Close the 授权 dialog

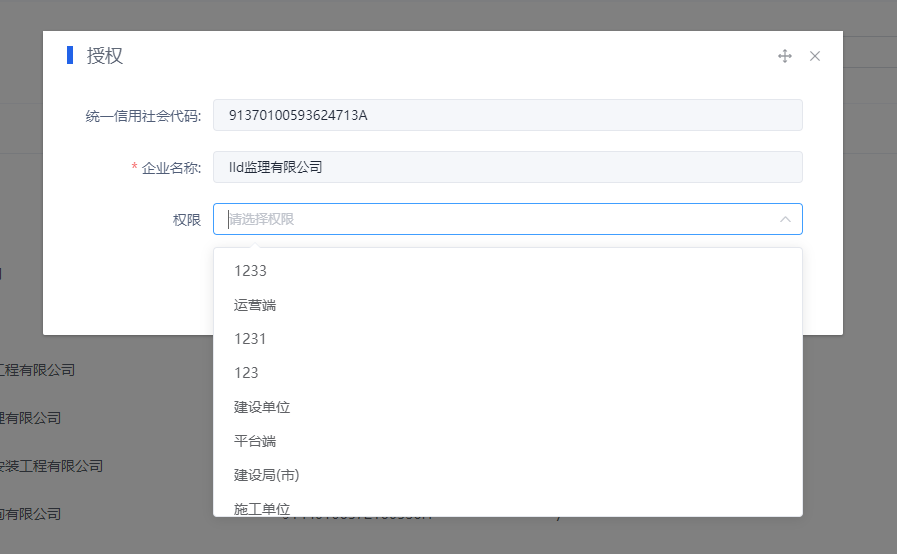[x=815, y=56]
